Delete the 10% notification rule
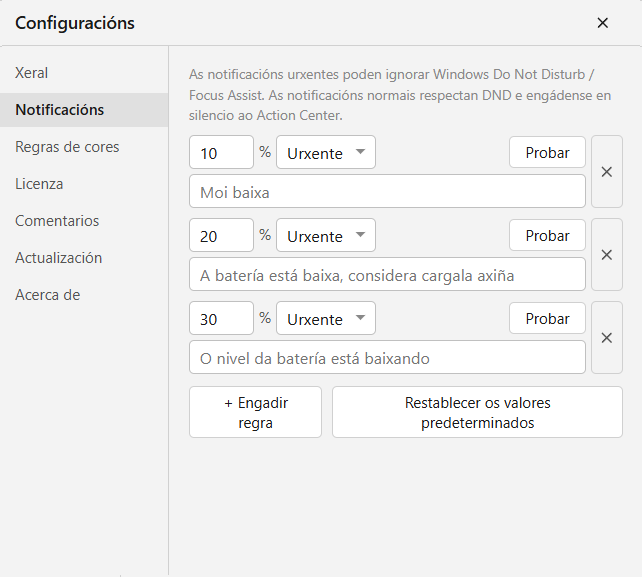This screenshot has width=642, height=577. point(607,172)
